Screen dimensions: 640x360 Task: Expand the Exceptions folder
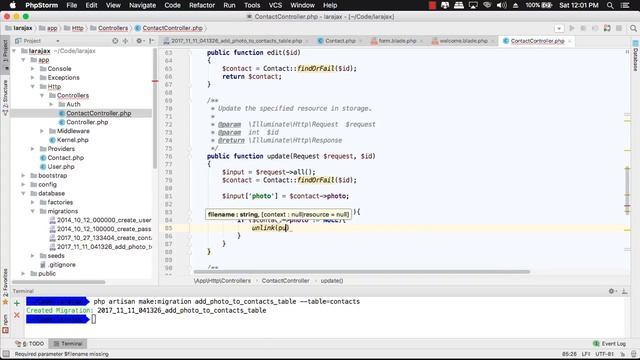point(33,78)
